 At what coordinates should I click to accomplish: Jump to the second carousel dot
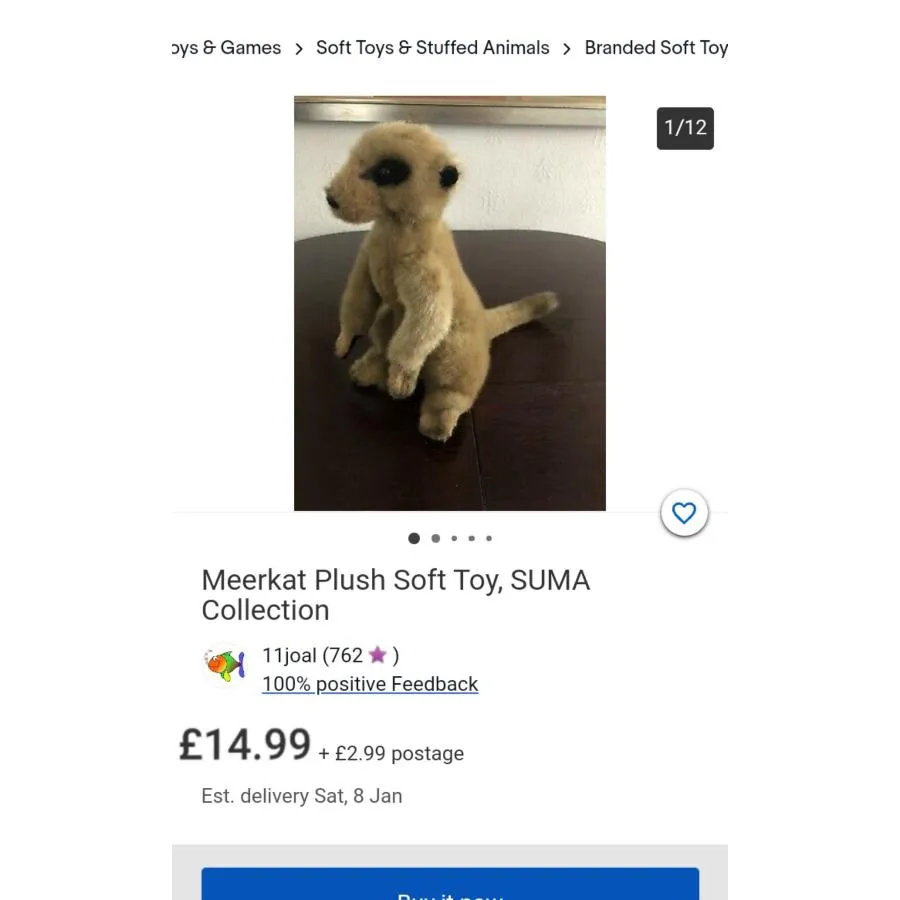pos(435,538)
